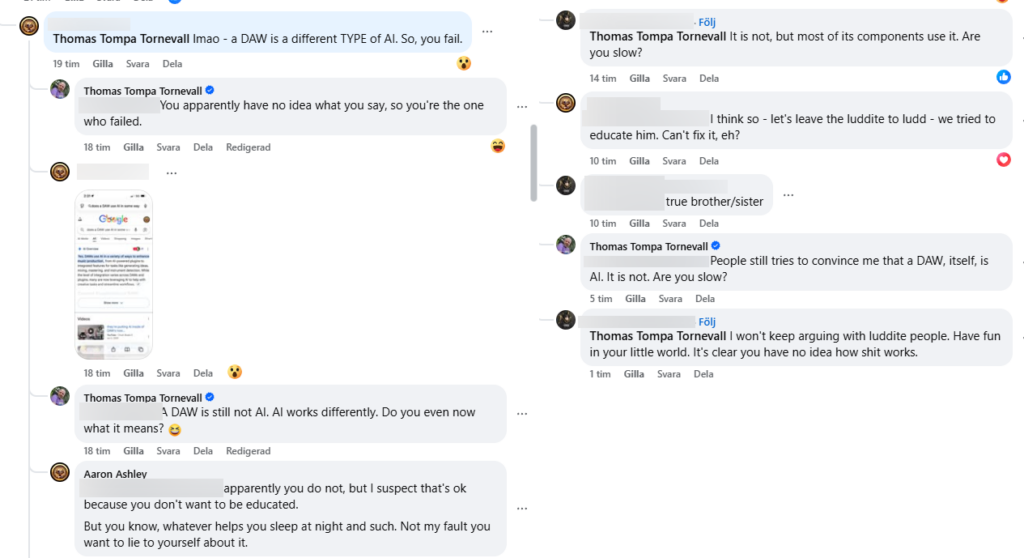Image resolution: width=1024 pixels, height=558 pixels.
Task: Click the Följ link on the last comment
Action: click(x=706, y=321)
